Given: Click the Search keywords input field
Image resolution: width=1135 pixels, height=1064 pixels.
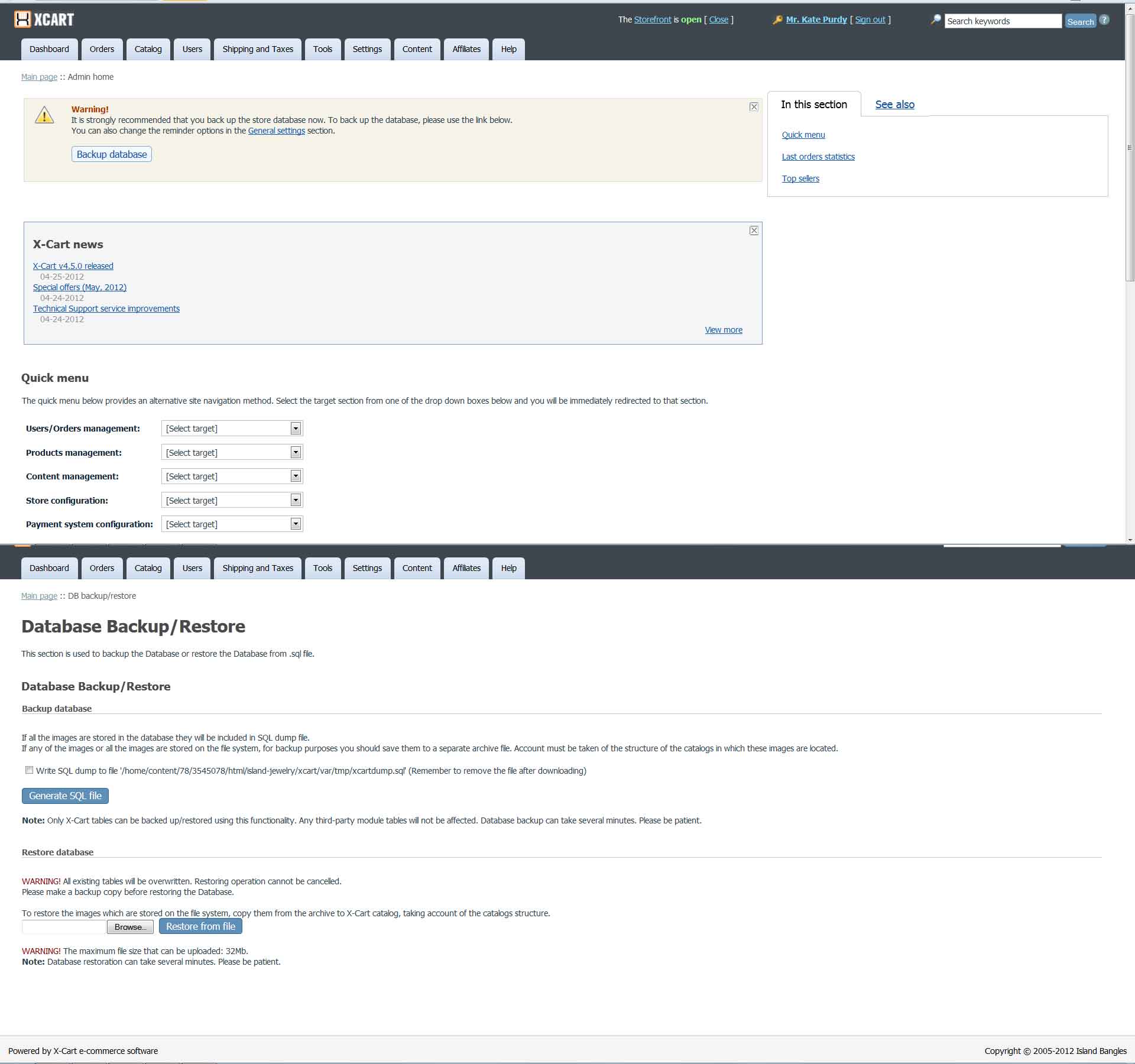Looking at the screenshot, I should pos(1003,21).
